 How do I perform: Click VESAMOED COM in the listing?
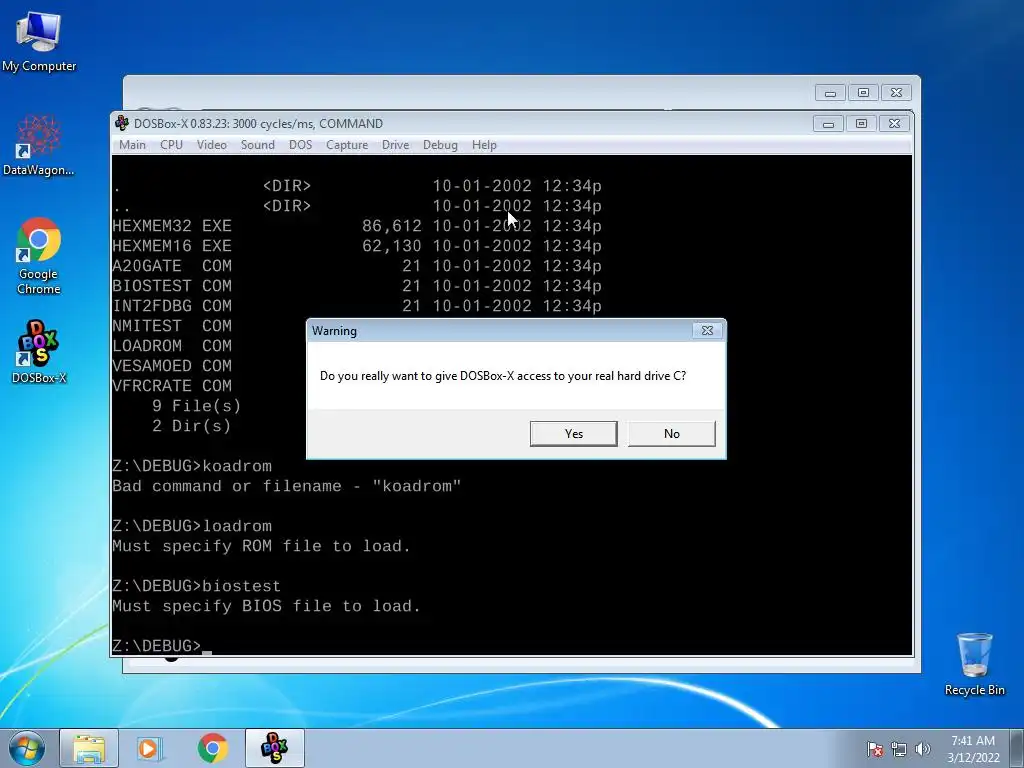pyautogui.click(x=172, y=366)
